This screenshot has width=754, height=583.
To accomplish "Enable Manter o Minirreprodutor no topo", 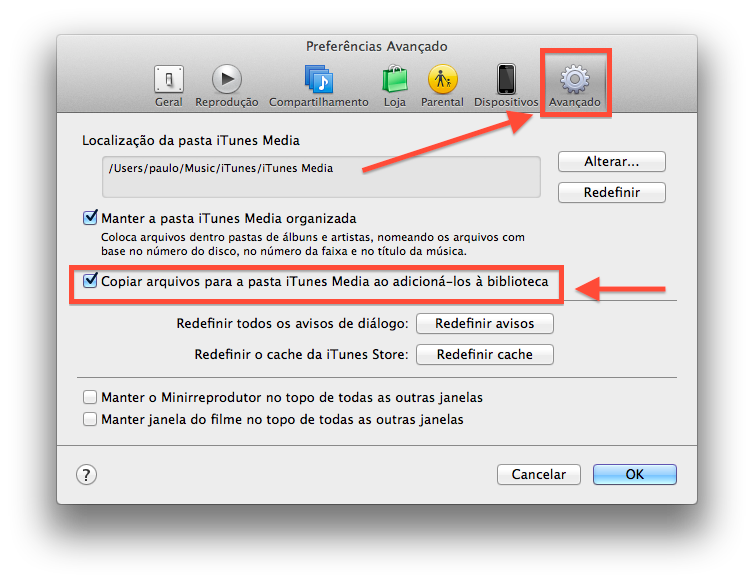I will [91, 398].
